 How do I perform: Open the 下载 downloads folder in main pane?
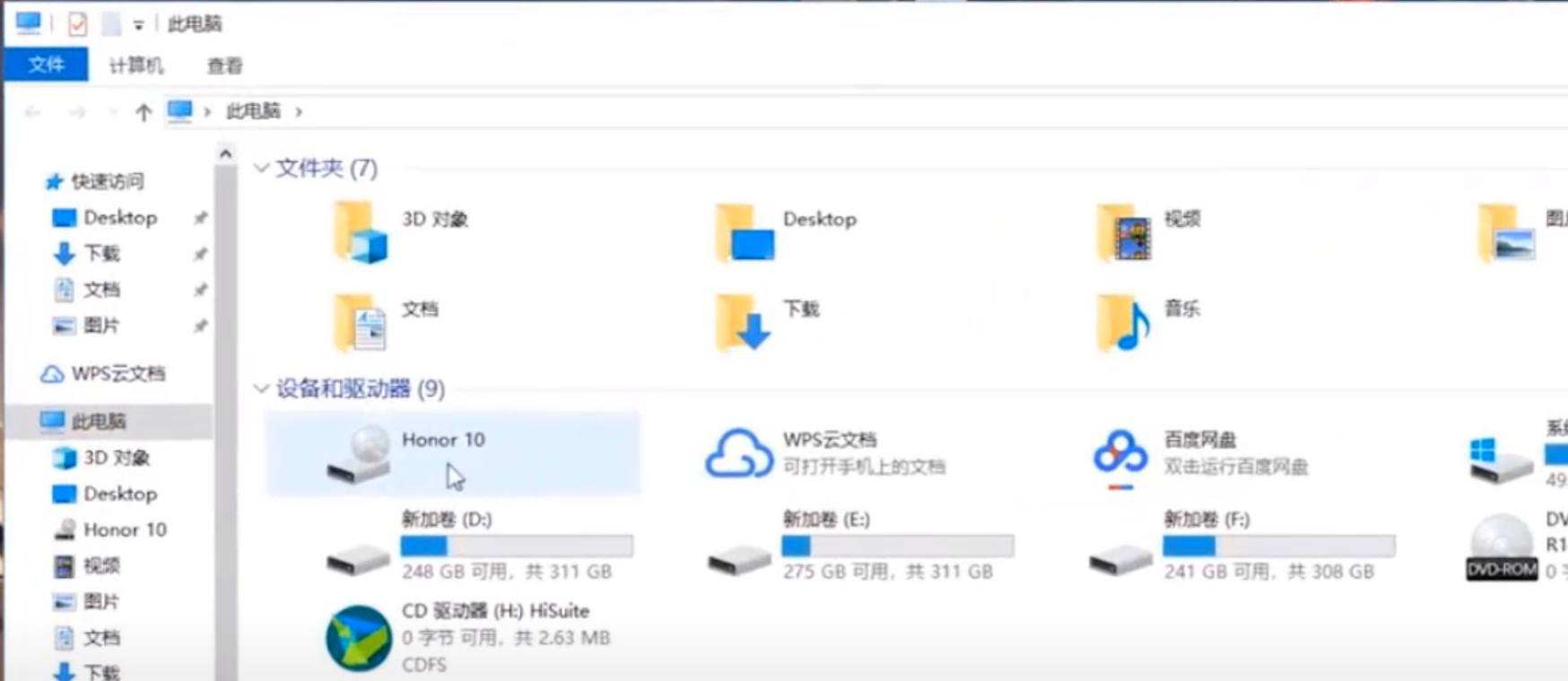[x=742, y=322]
